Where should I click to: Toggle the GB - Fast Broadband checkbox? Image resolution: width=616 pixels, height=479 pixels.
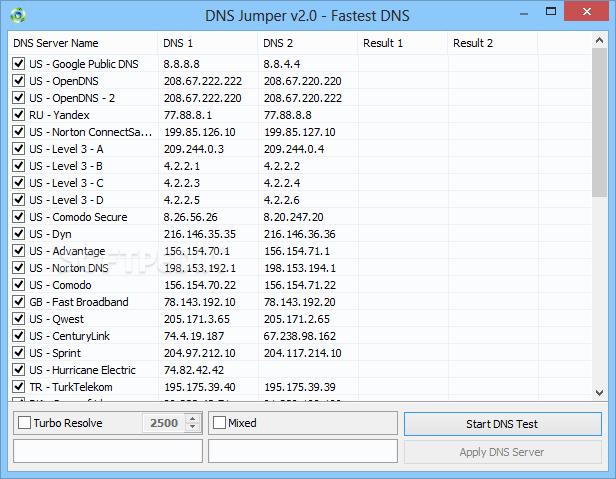click(18, 302)
